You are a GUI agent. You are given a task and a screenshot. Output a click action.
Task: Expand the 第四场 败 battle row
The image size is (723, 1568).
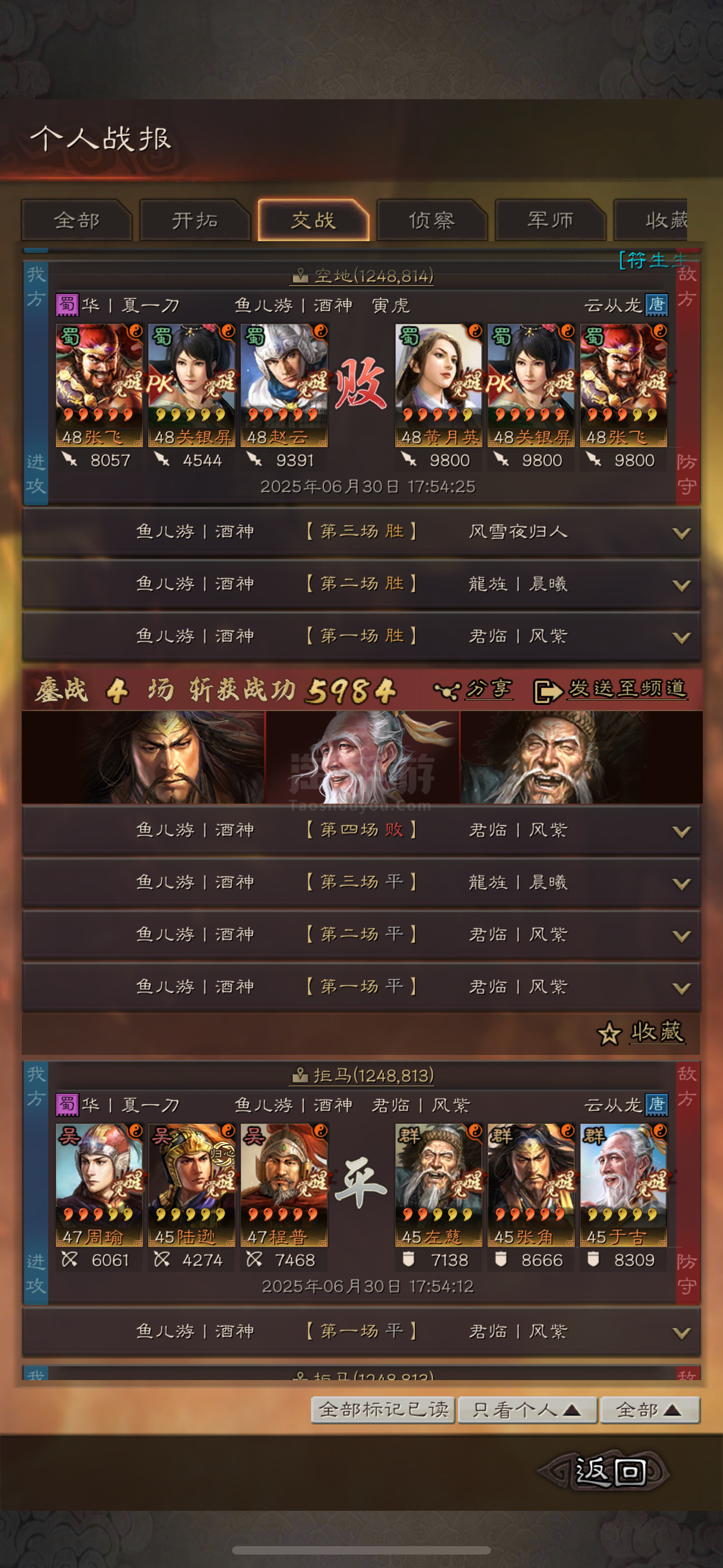361,830
